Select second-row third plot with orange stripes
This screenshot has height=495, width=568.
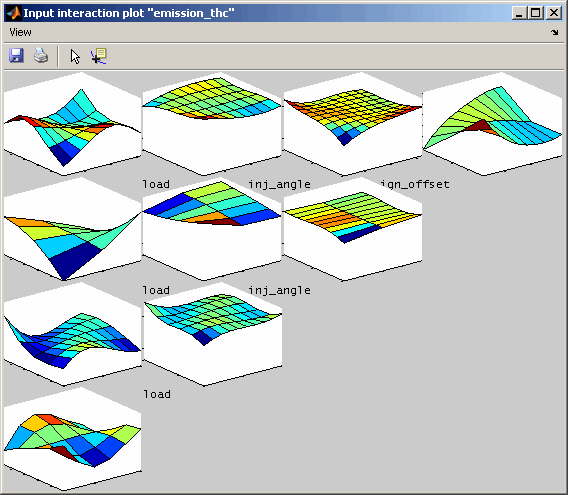352,229
